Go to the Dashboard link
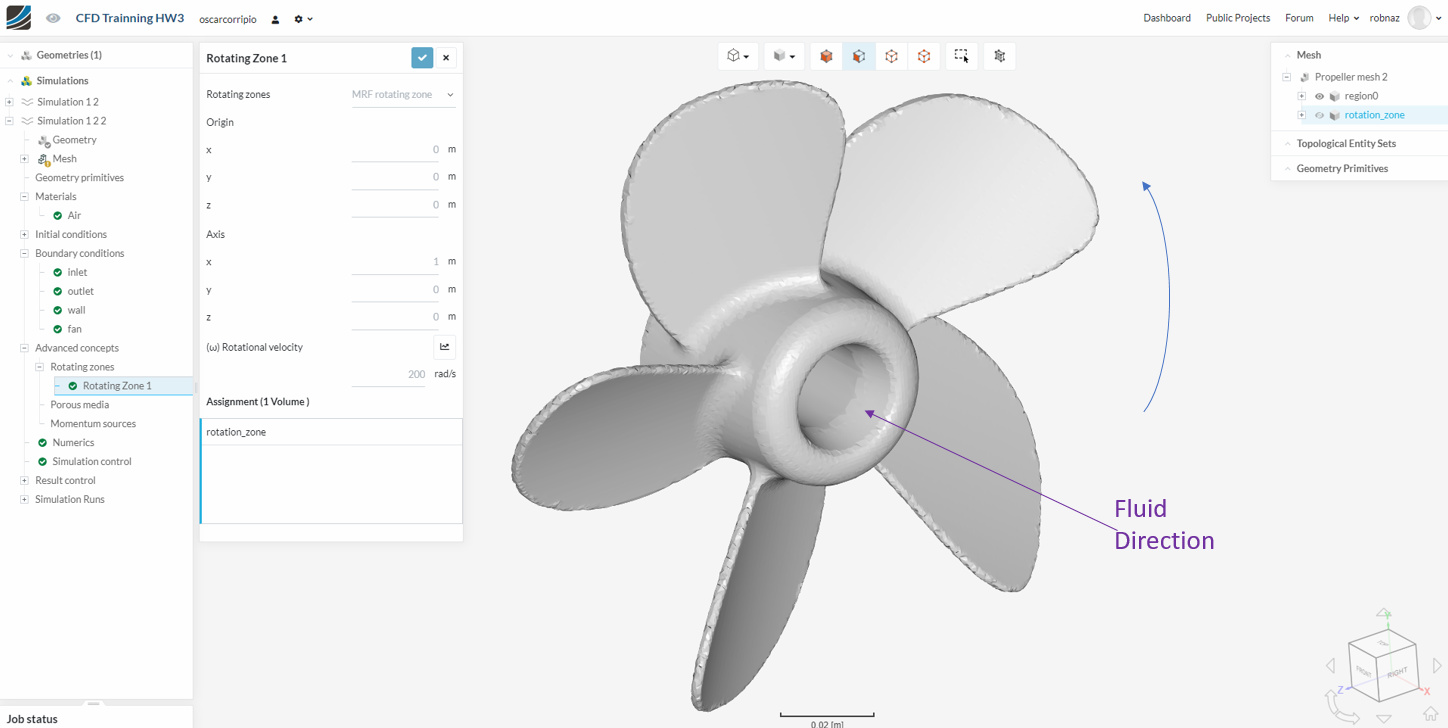 click(1167, 18)
